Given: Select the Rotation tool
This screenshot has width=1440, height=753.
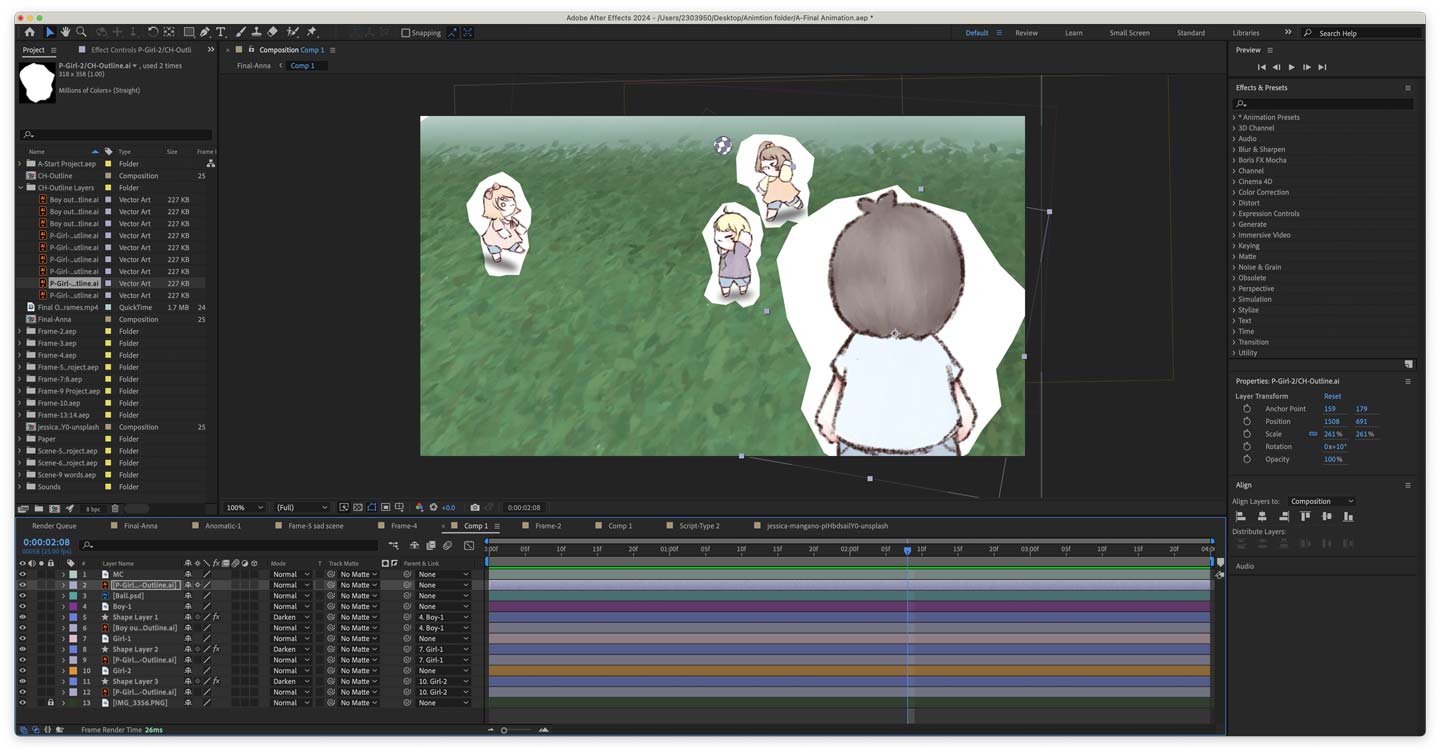Looking at the screenshot, I should point(153,32).
